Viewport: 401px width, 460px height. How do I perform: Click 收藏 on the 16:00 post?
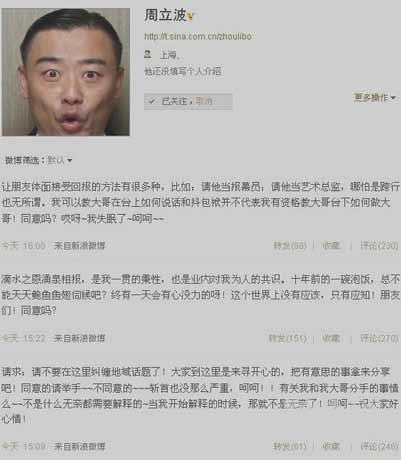(331, 246)
